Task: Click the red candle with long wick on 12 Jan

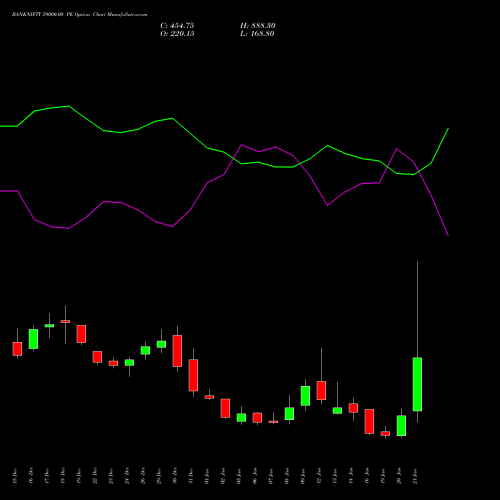Action: (x=321, y=390)
